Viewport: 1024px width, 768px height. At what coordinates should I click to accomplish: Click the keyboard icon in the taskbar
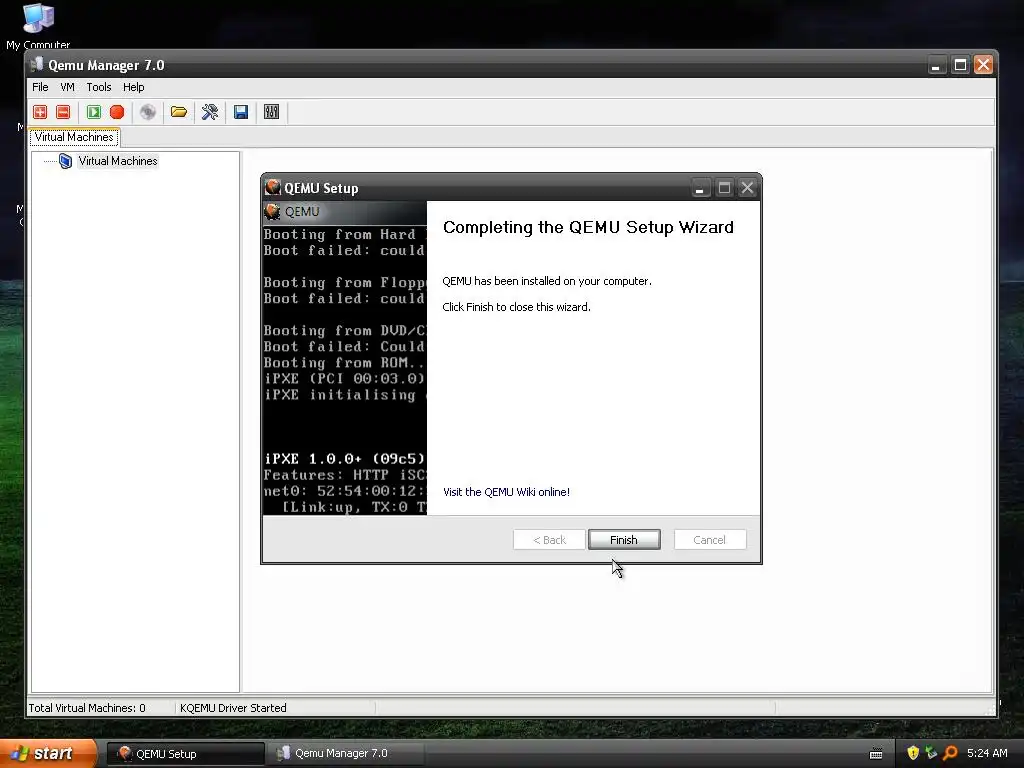(876, 754)
